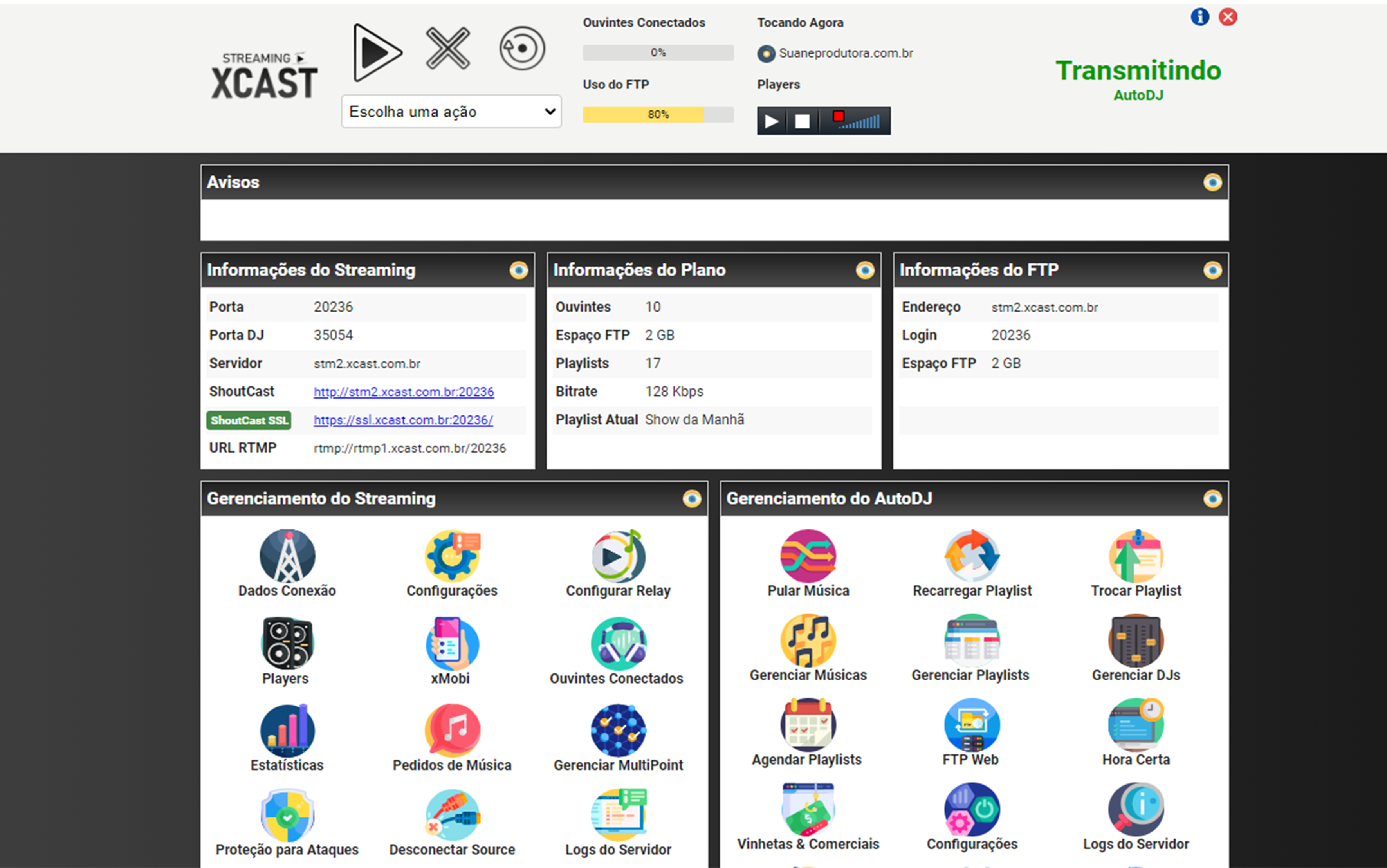The image size is (1387, 868).
Task: Open the Escolha uma ação dropdown
Action: tap(451, 111)
